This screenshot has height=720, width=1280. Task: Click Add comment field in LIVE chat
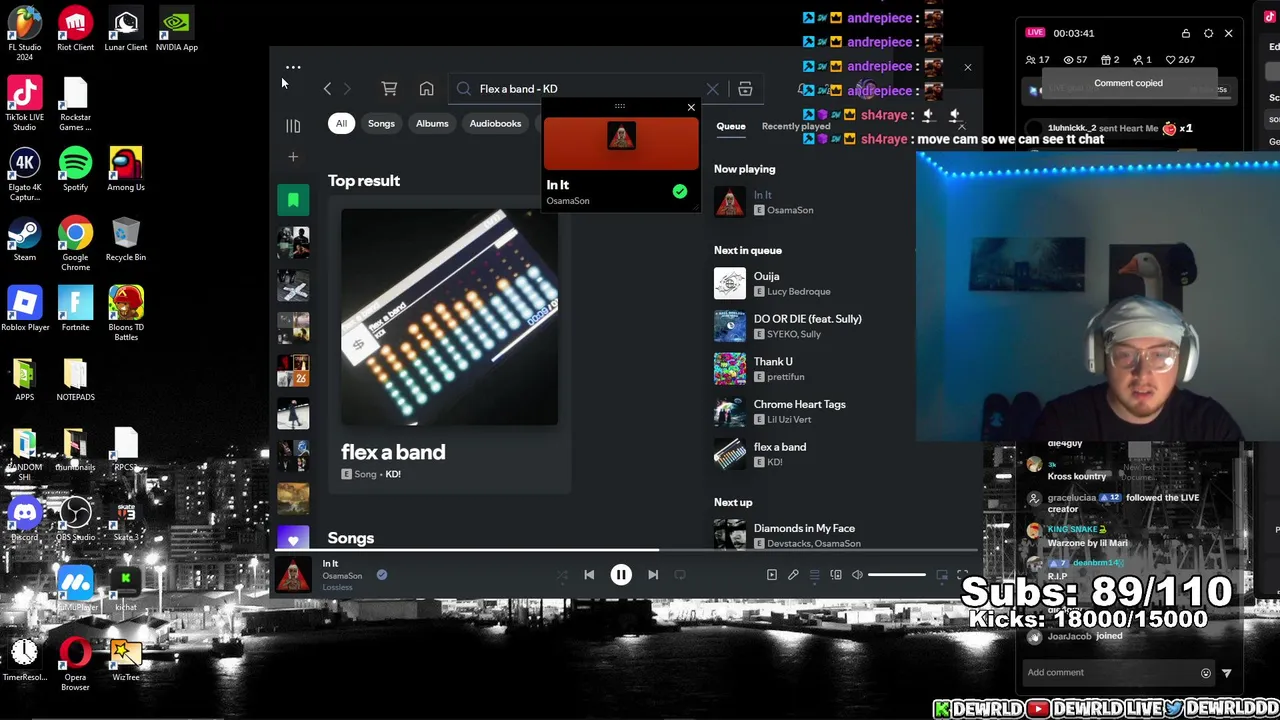pos(1108,673)
